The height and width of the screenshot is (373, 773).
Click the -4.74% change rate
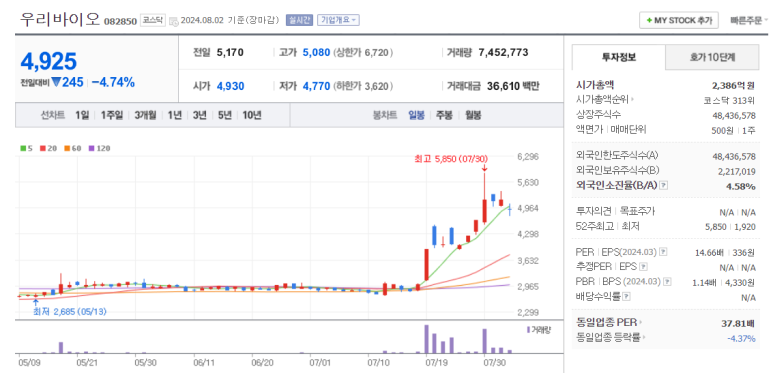(113, 82)
